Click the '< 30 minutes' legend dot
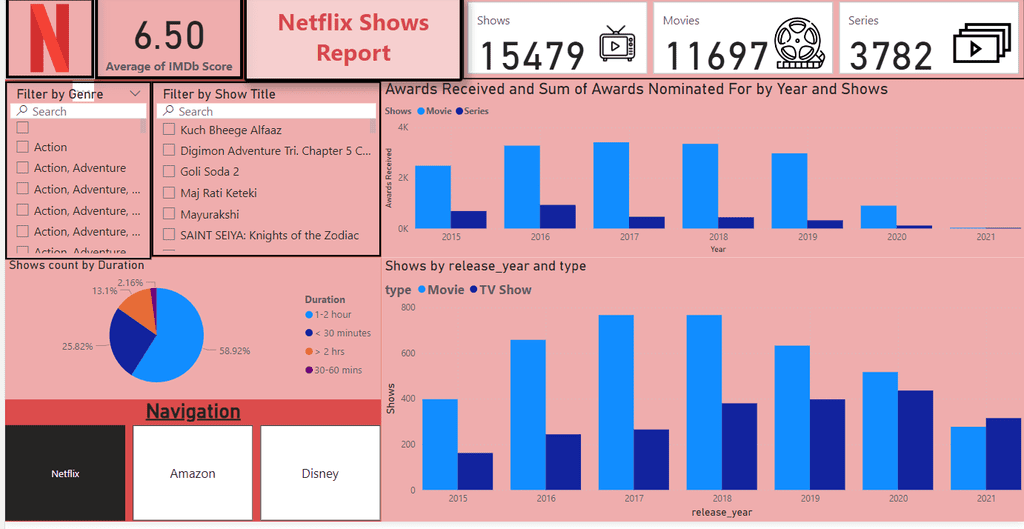Screen dimensions: 1024x529 [309, 333]
